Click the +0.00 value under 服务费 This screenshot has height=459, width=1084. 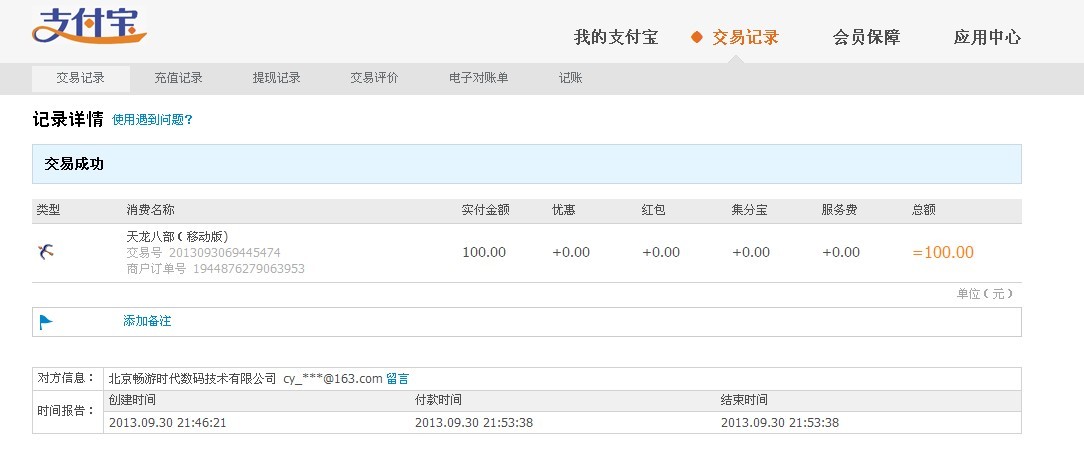click(x=841, y=252)
